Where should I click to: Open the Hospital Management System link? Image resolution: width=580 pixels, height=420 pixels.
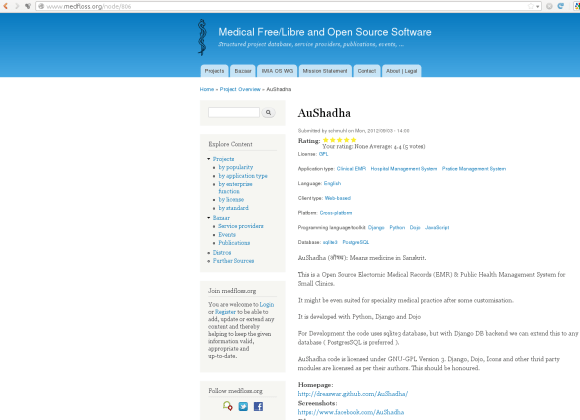tap(404, 168)
